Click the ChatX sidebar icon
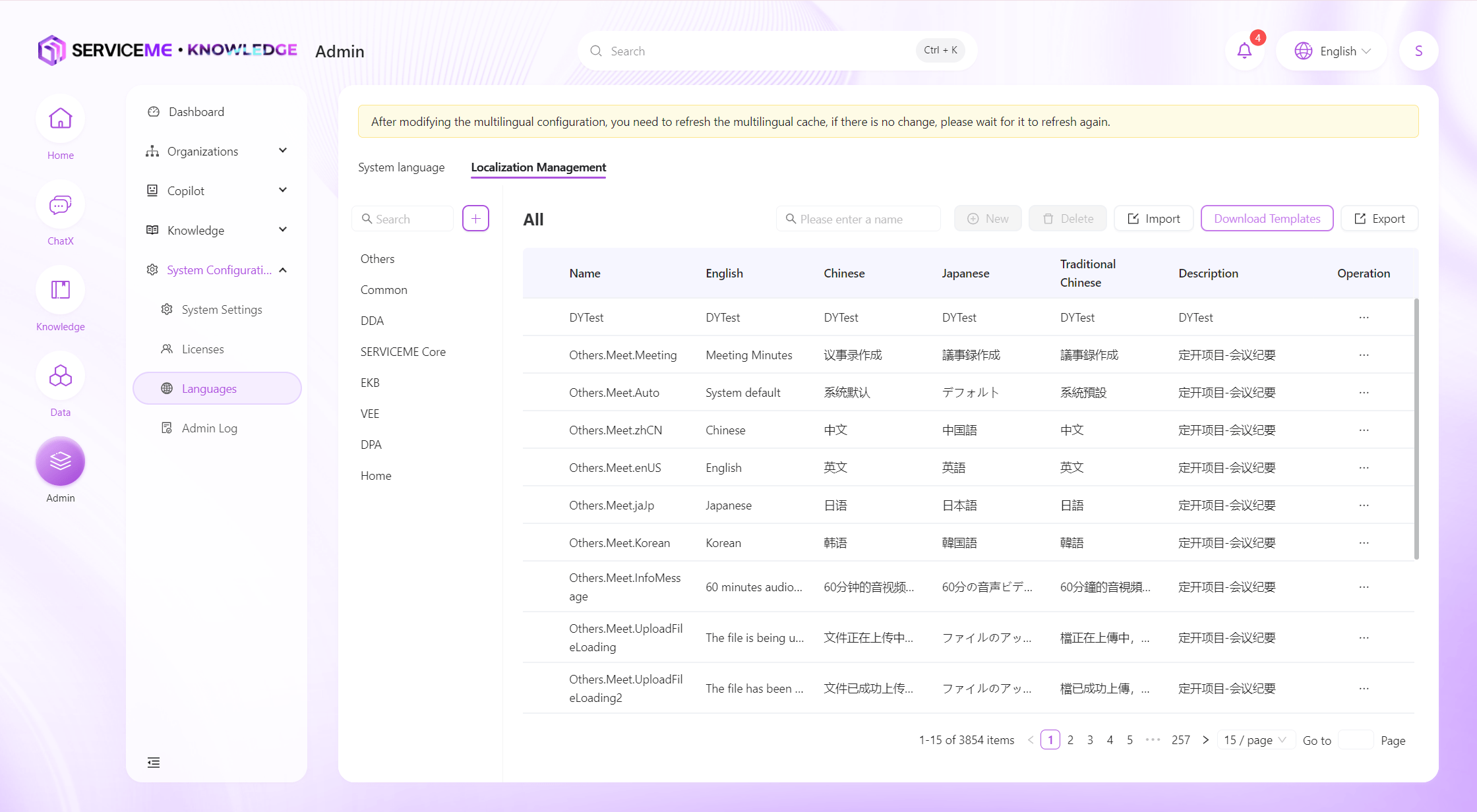 pyautogui.click(x=60, y=205)
